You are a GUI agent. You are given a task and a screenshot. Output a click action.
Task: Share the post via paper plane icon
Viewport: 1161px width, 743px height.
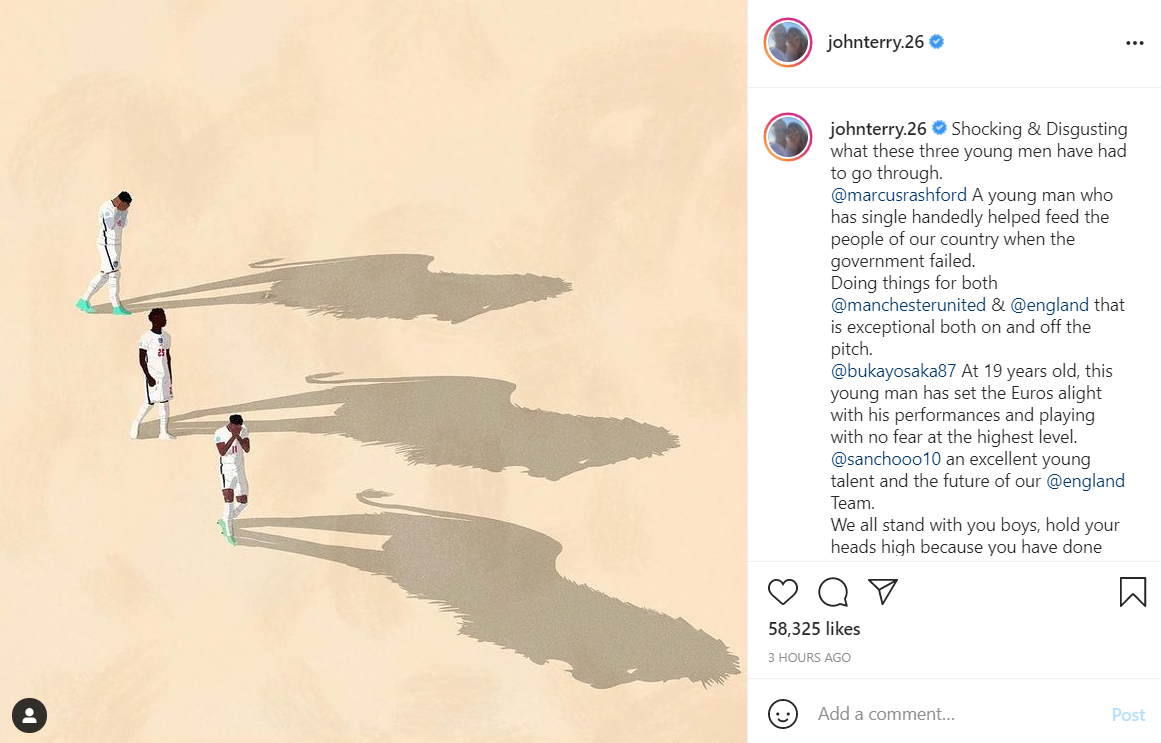[x=883, y=591]
